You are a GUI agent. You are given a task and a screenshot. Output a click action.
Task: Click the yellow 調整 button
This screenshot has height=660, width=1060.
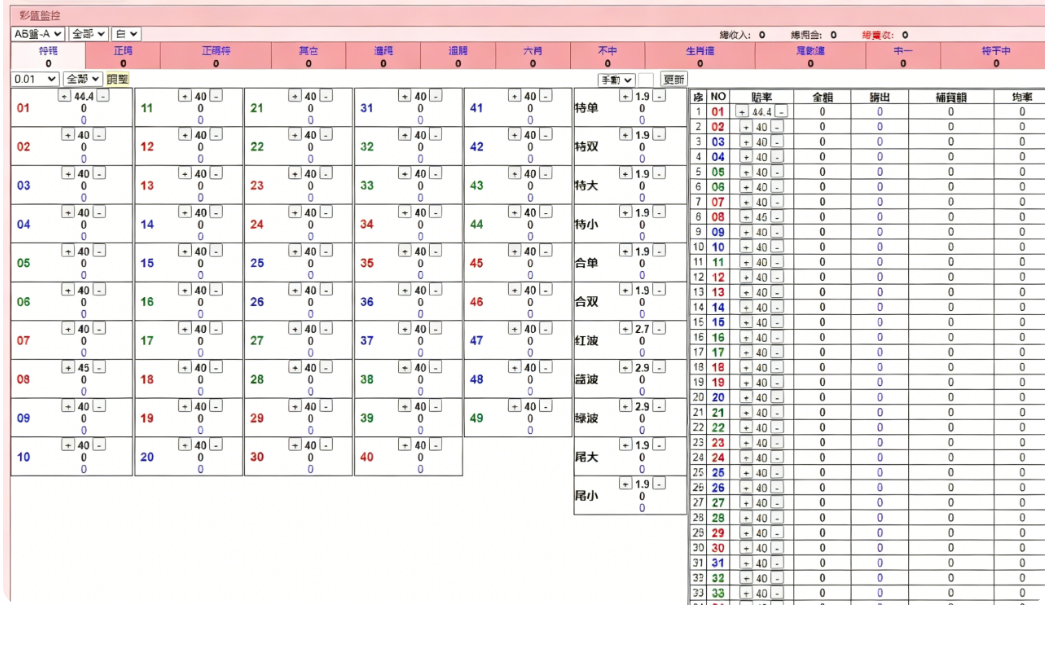click(117, 79)
